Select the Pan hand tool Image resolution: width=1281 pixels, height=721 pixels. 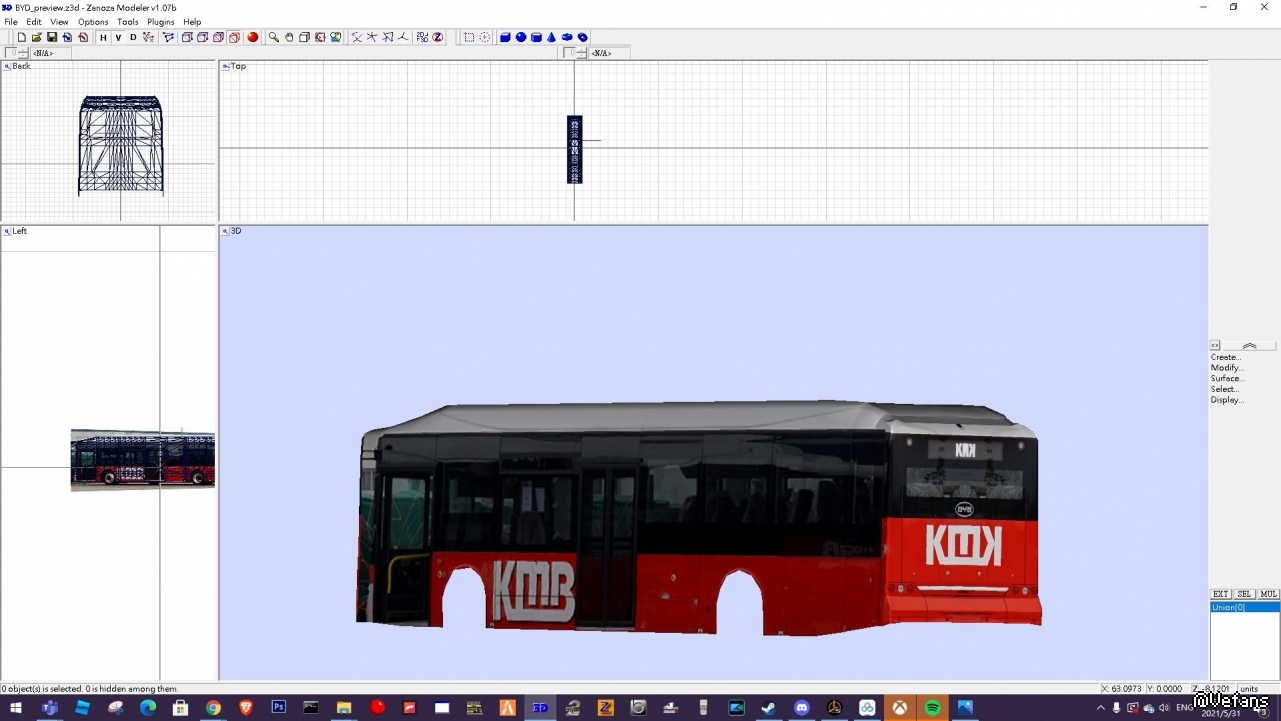point(289,37)
